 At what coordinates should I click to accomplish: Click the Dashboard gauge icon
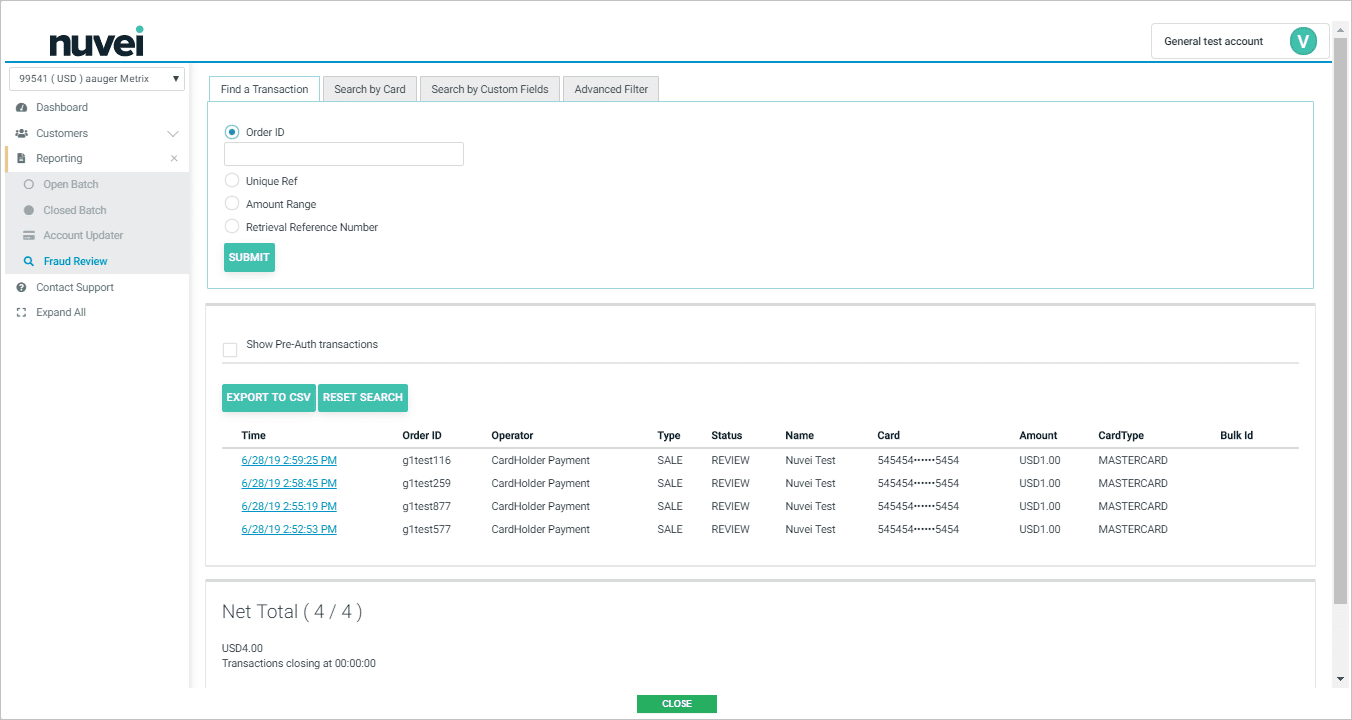(x=21, y=107)
